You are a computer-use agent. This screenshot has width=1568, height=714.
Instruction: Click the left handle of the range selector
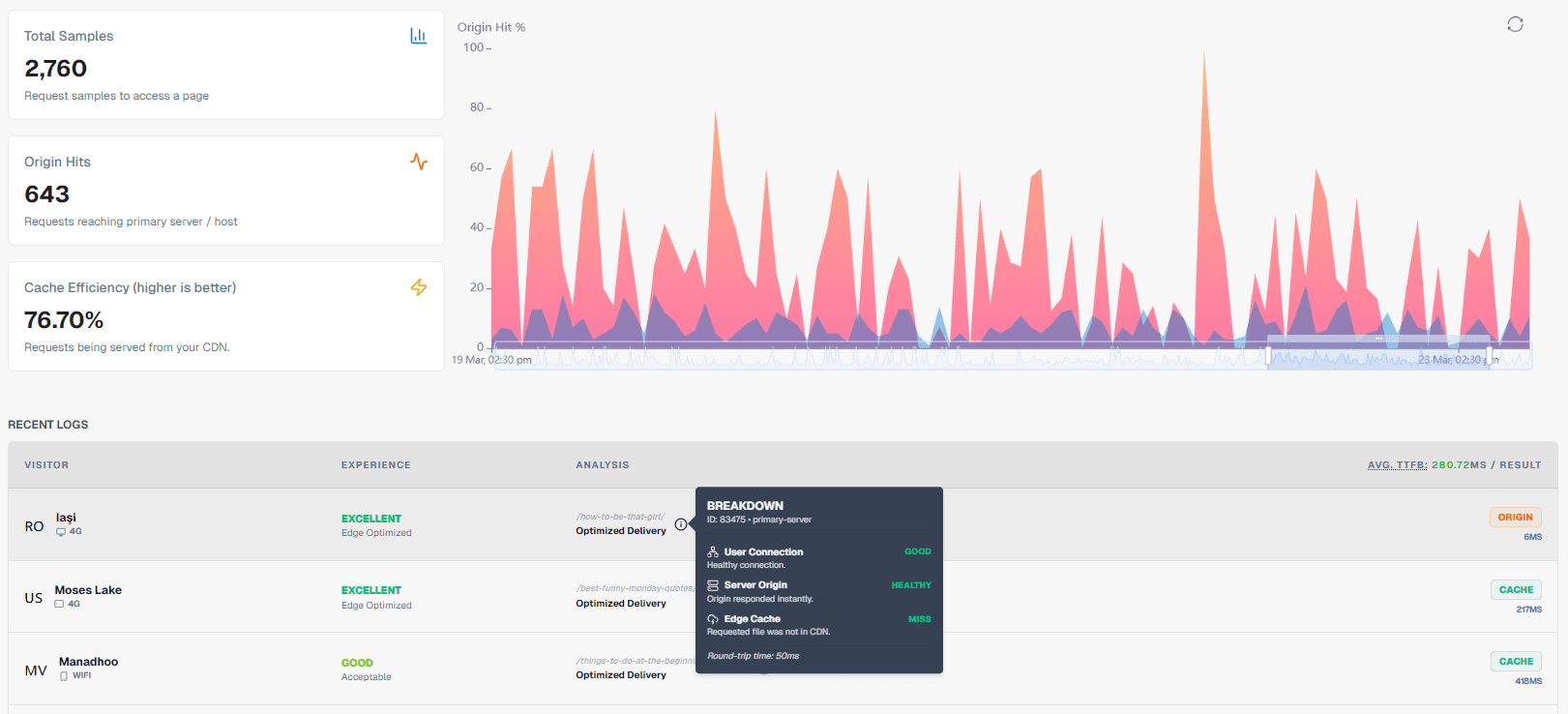point(1268,355)
